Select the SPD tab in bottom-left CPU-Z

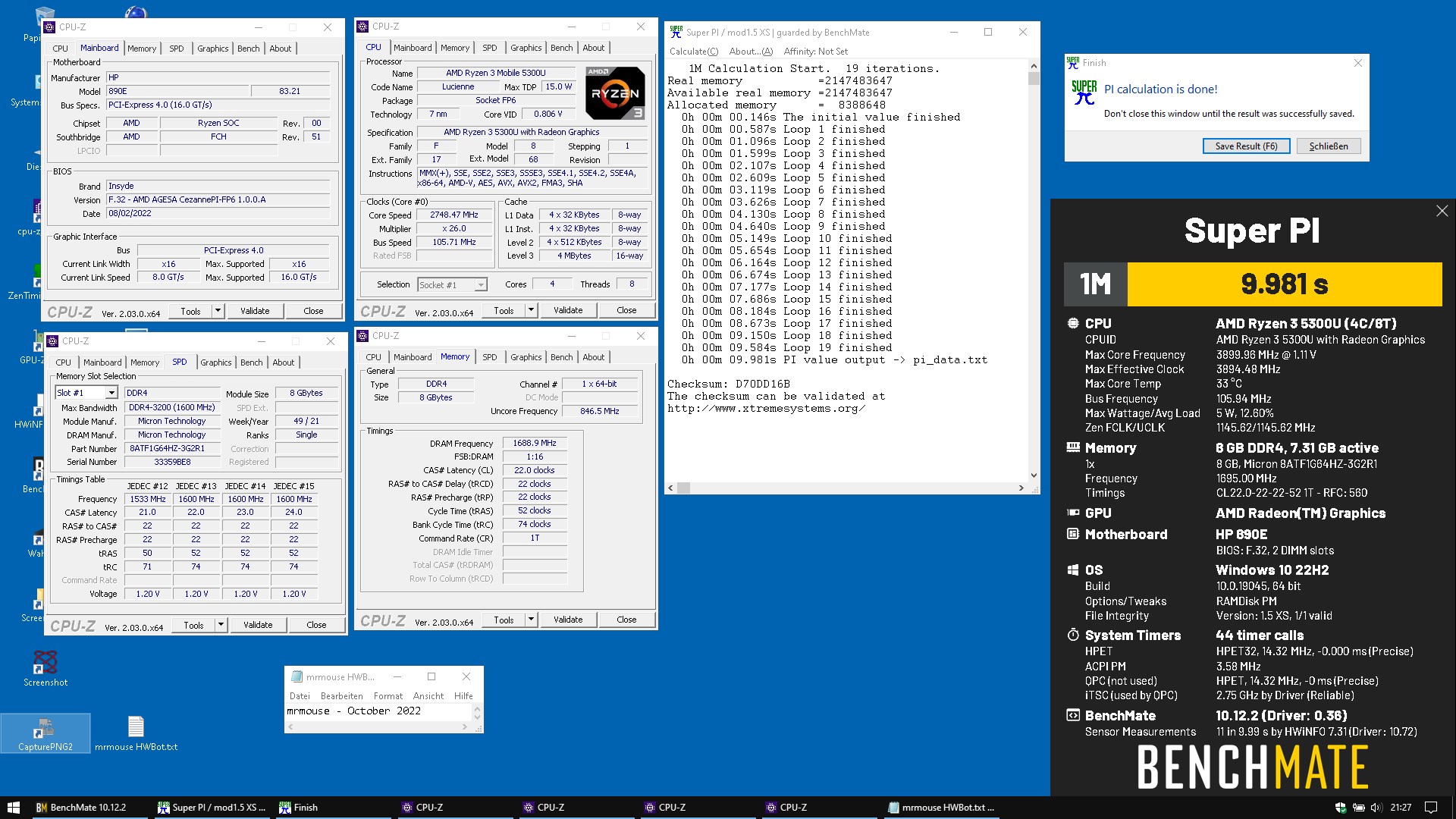click(x=179, y=362)
